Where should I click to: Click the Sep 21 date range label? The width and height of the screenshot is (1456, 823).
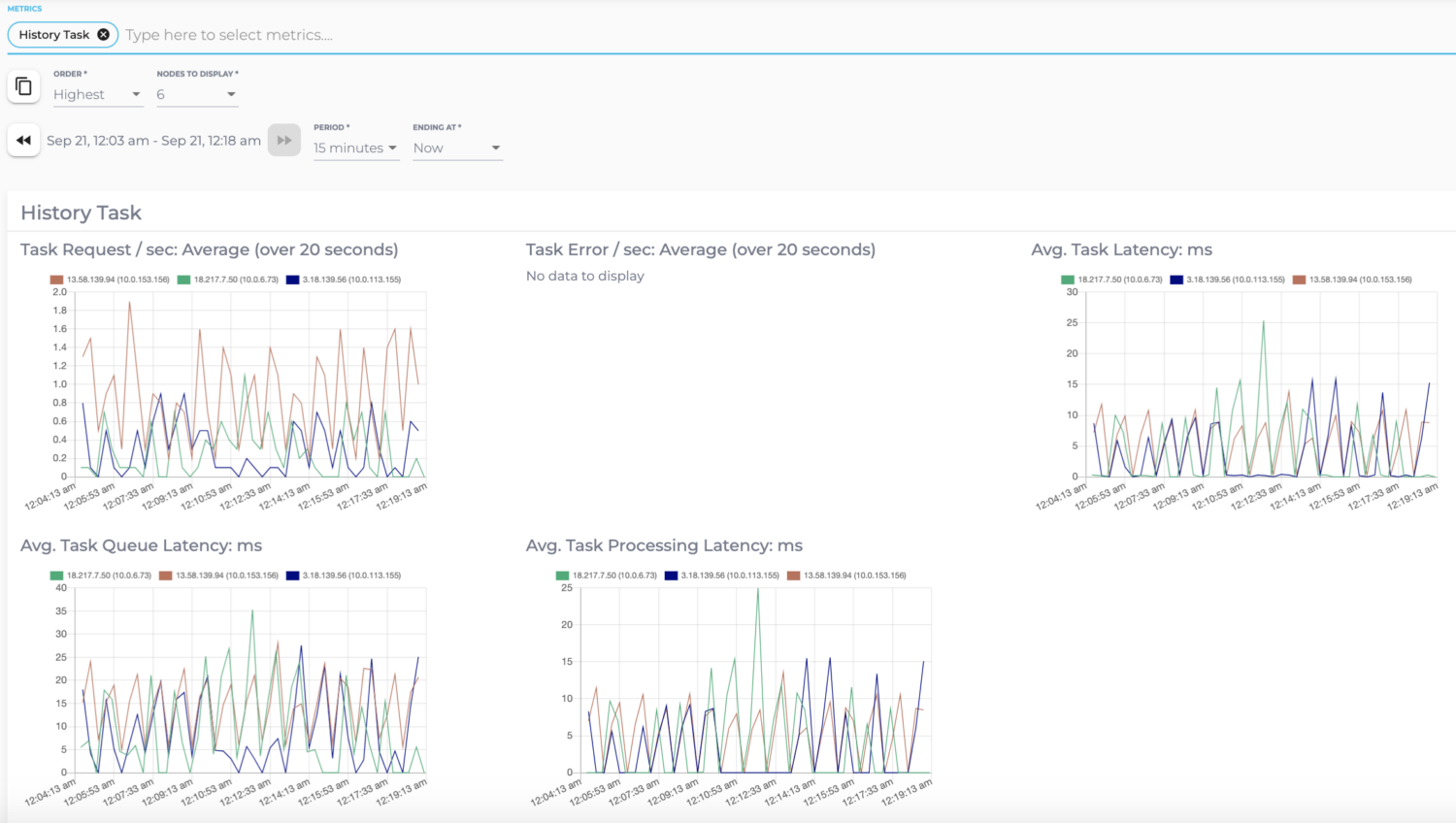(x=153, y=140)
